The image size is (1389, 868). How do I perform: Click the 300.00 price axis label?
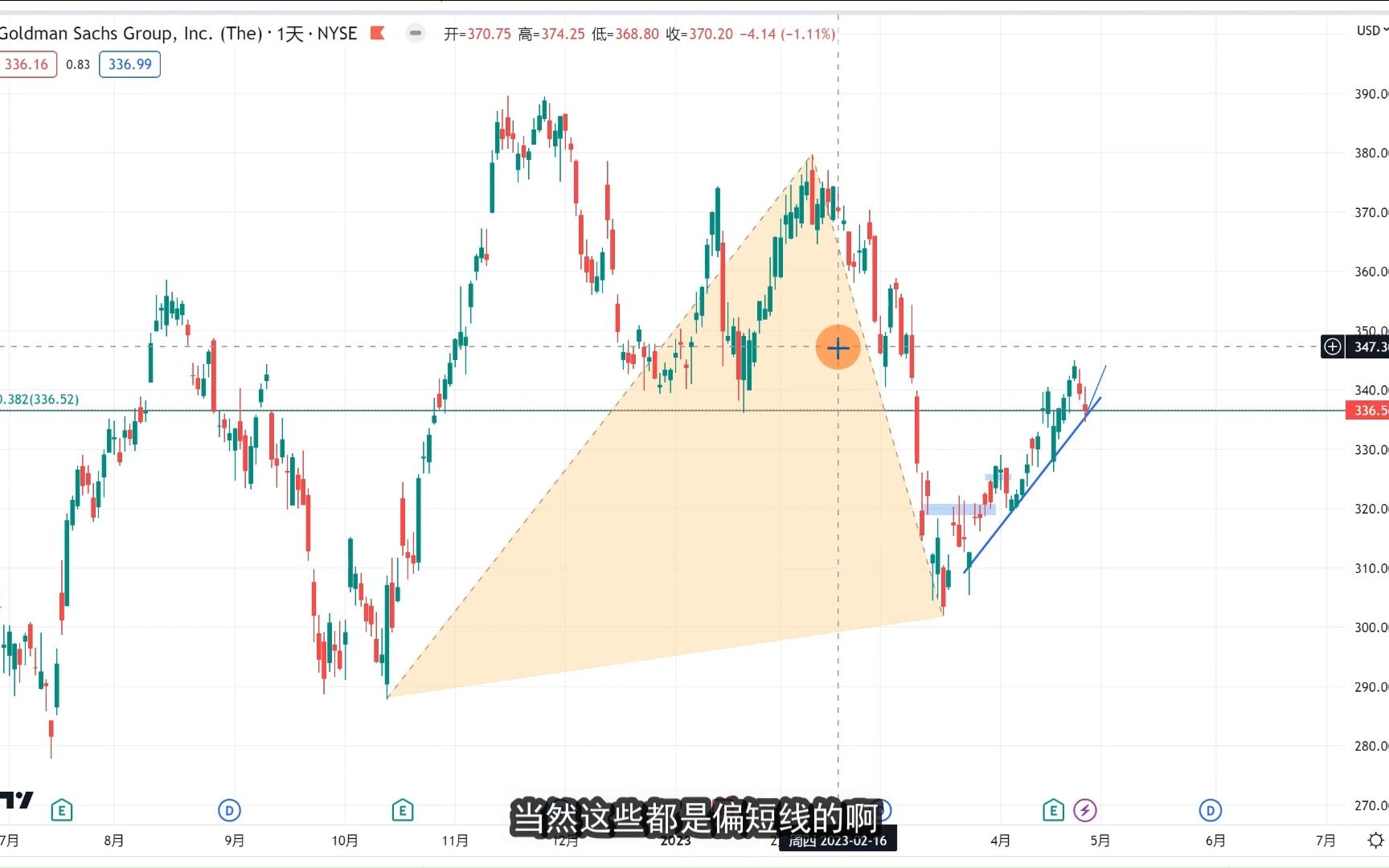click(1371, 628)
